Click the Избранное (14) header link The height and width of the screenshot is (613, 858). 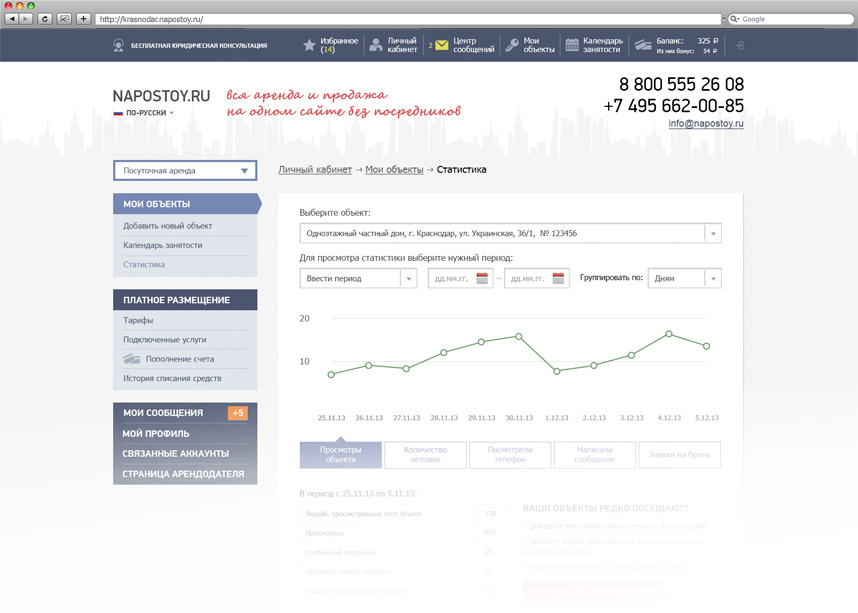pos(339,45)
